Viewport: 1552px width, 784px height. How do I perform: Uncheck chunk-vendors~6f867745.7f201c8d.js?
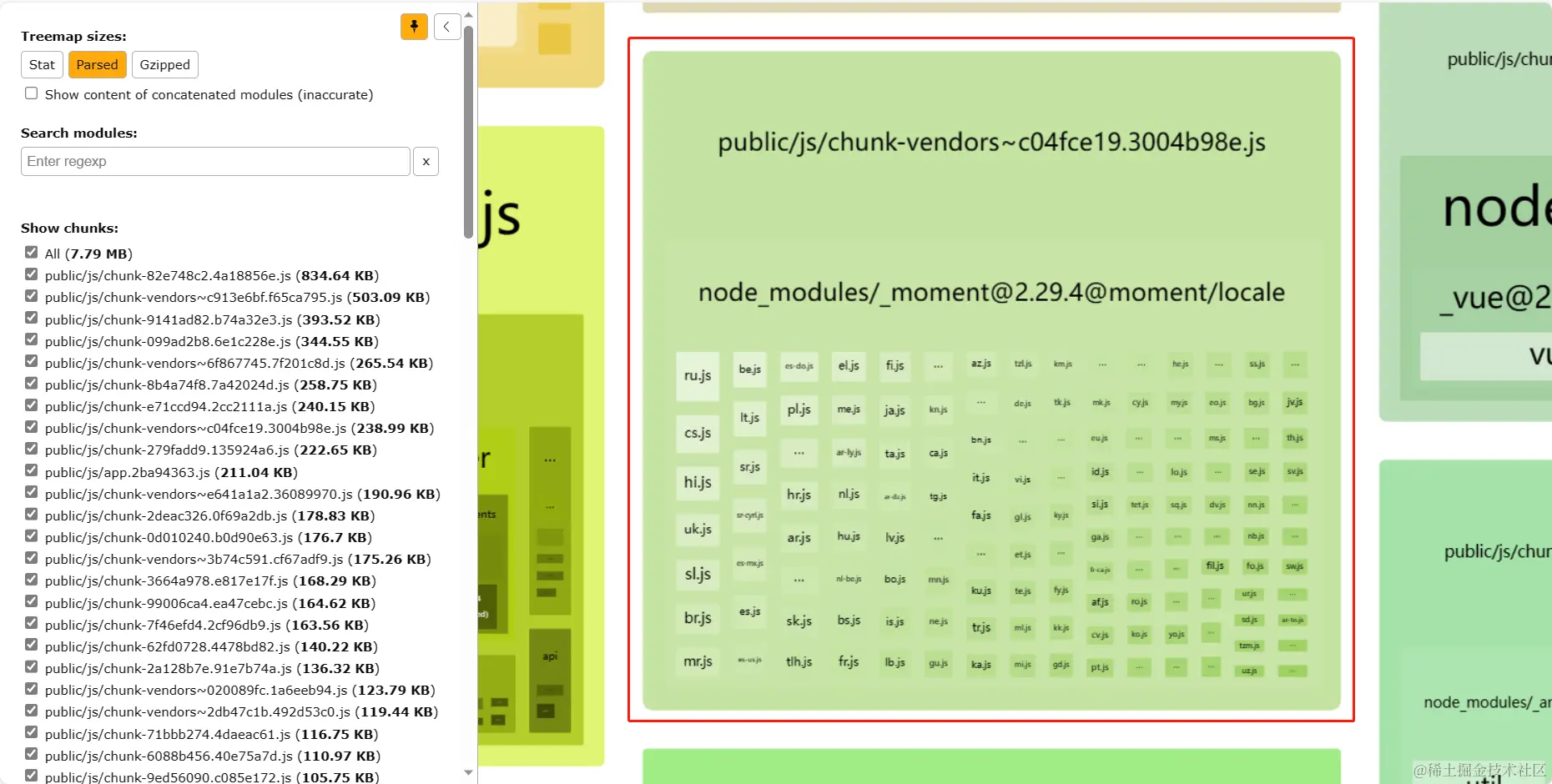point(32,361)
